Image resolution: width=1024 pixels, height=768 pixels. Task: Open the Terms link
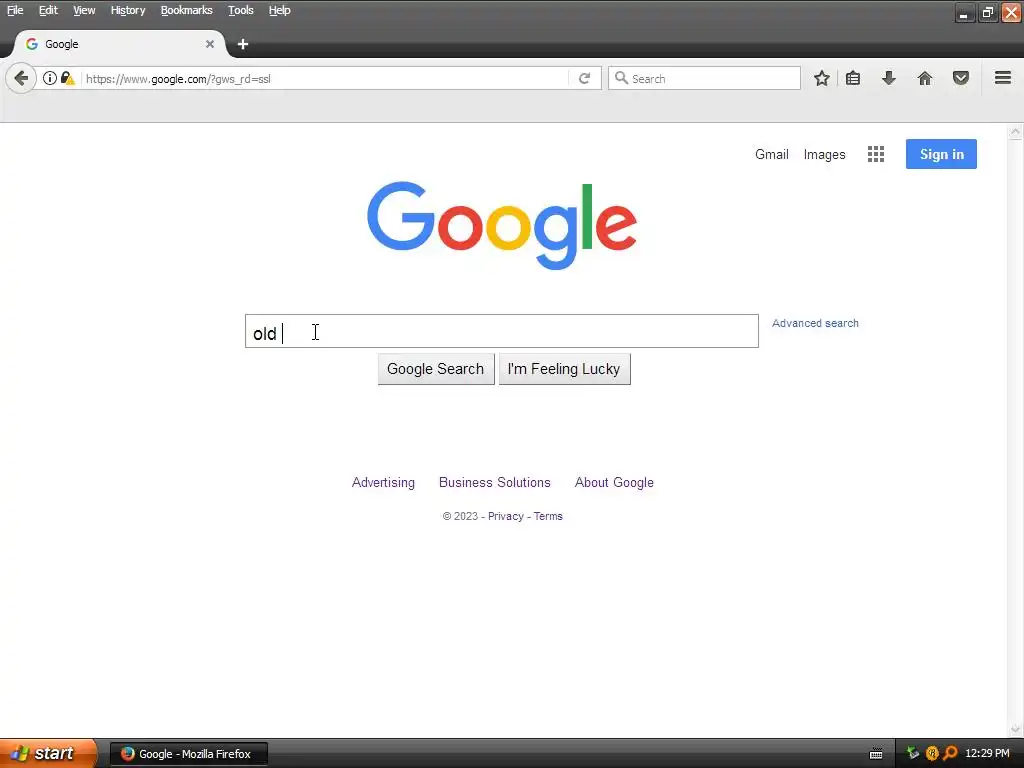[548, 516]
